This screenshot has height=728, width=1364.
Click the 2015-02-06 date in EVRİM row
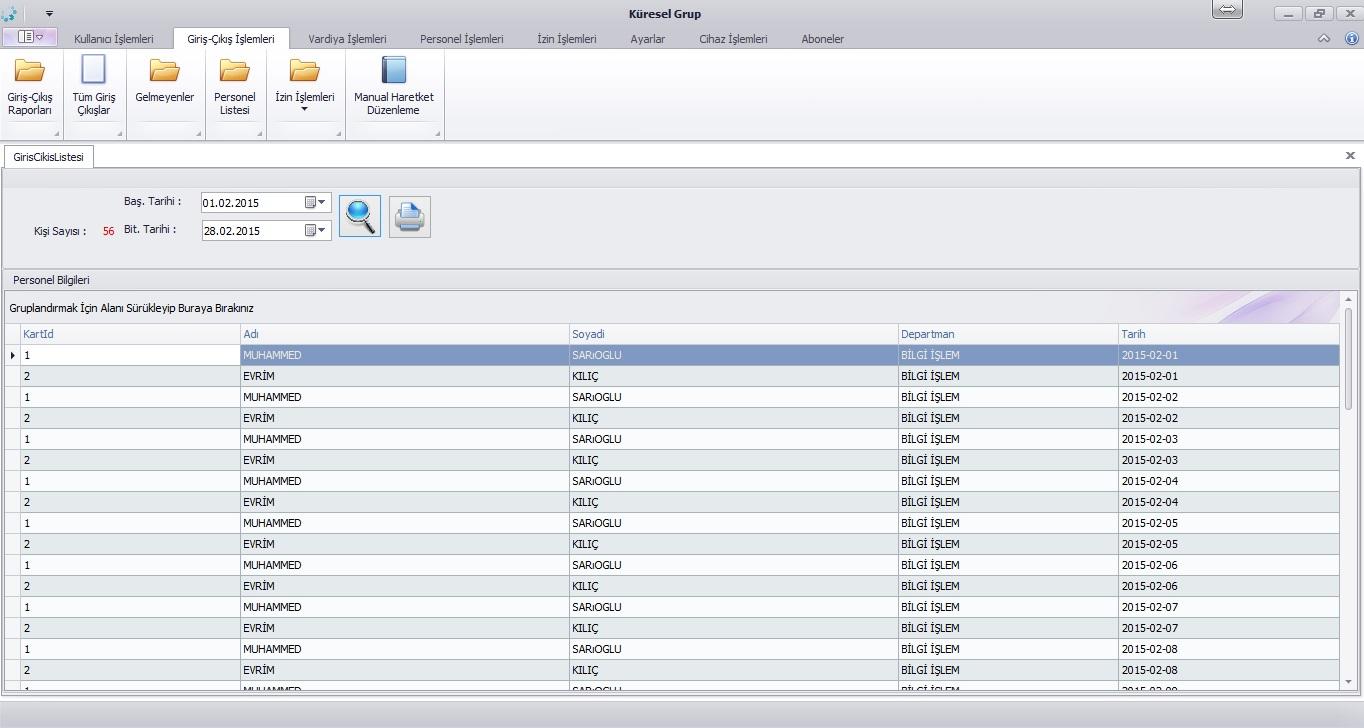pyautogui.click(x=1229, y=586)
